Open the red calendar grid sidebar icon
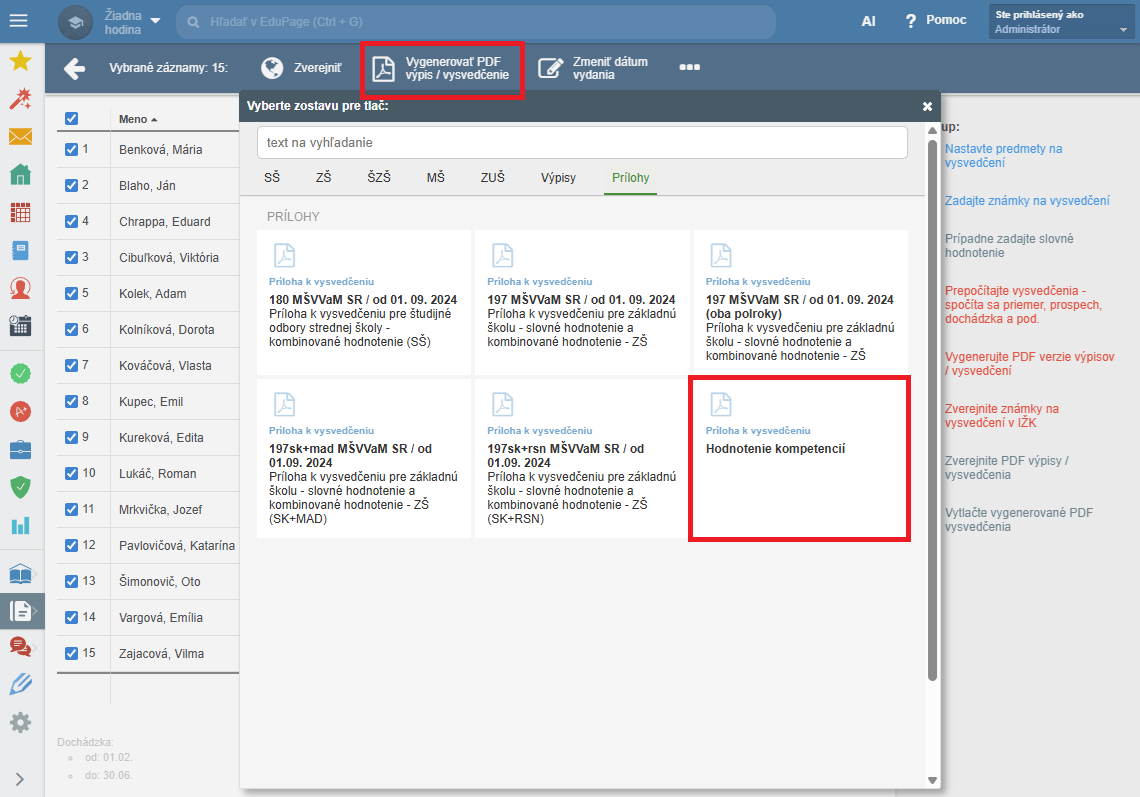 tap(20, 212)
